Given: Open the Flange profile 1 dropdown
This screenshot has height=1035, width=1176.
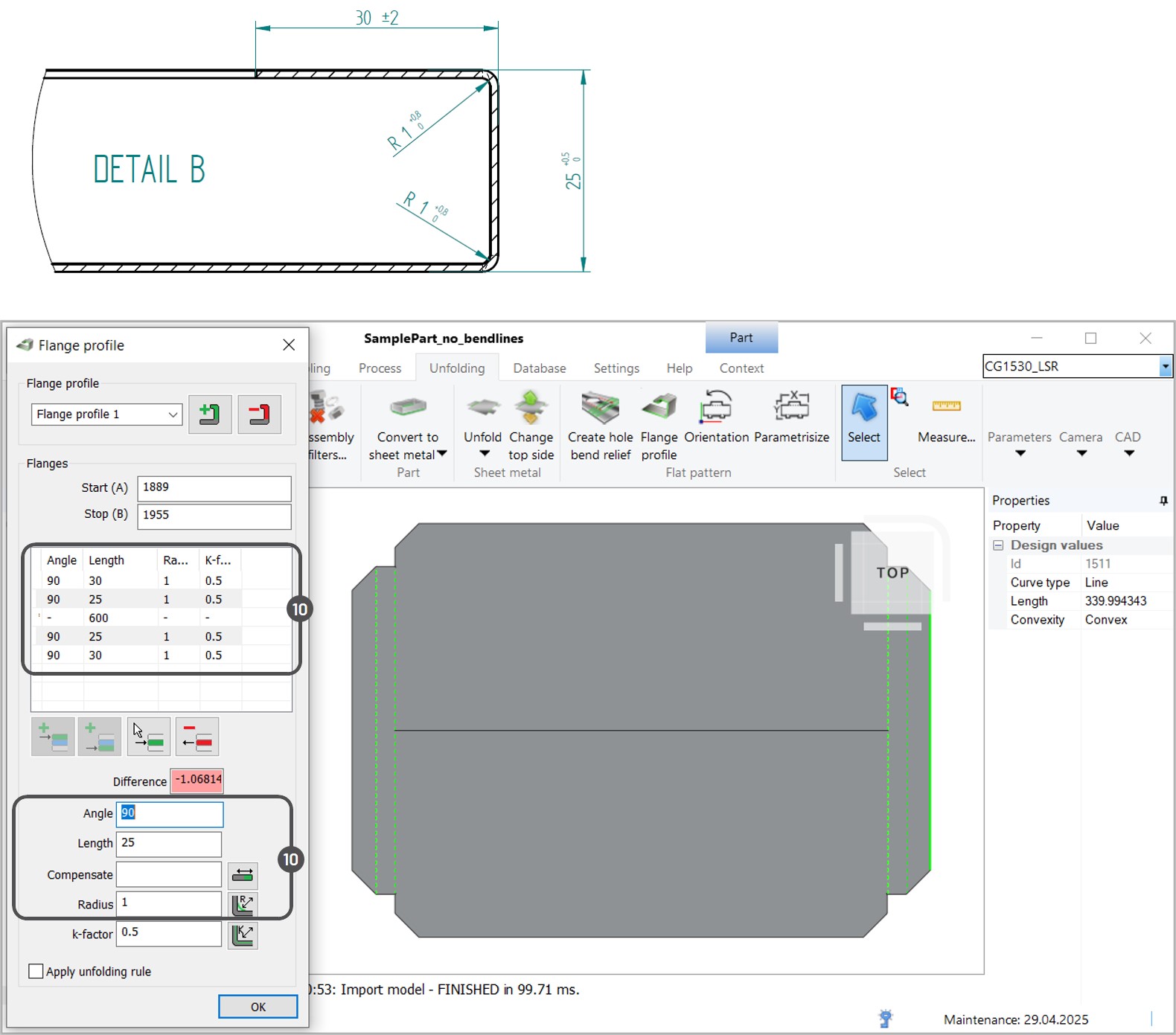Looking at the screenshot, I should click(x=173, y=414).
